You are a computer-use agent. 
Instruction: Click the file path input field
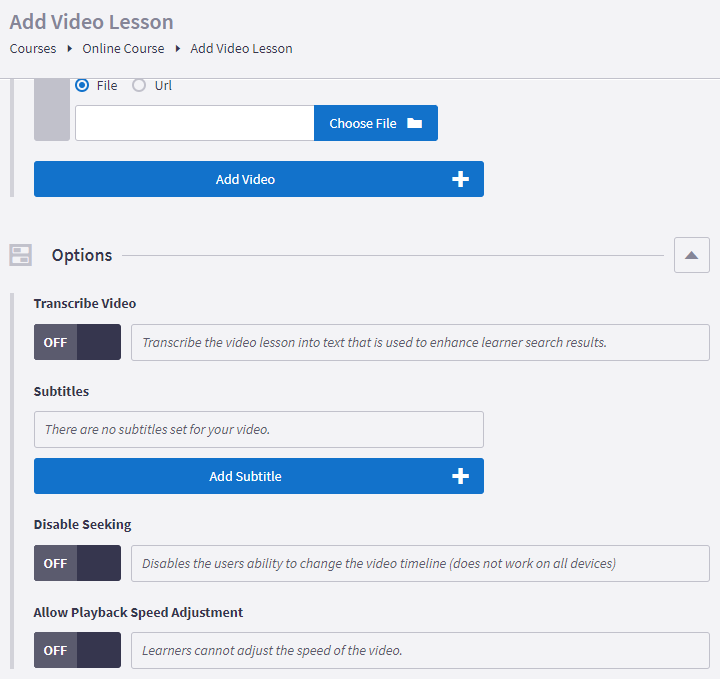[x=194, y=124]
